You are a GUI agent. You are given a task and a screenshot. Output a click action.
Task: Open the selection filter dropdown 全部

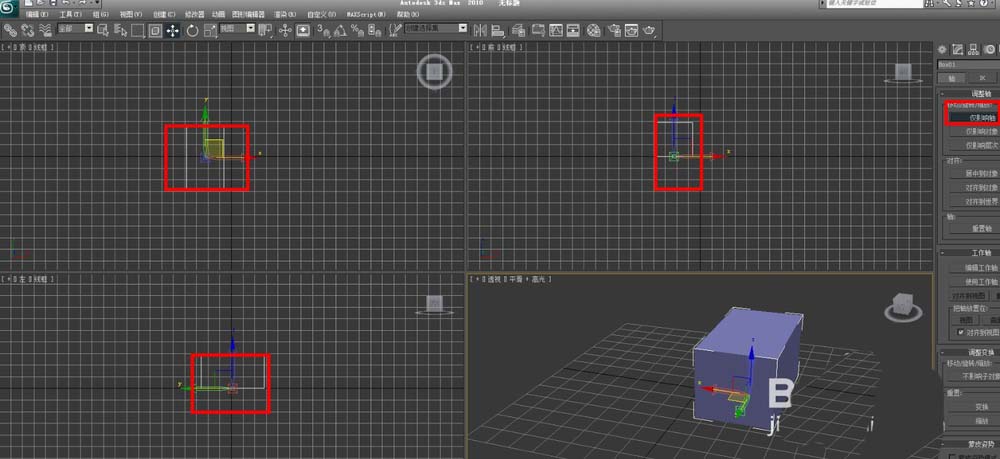(x=75, y=29)
